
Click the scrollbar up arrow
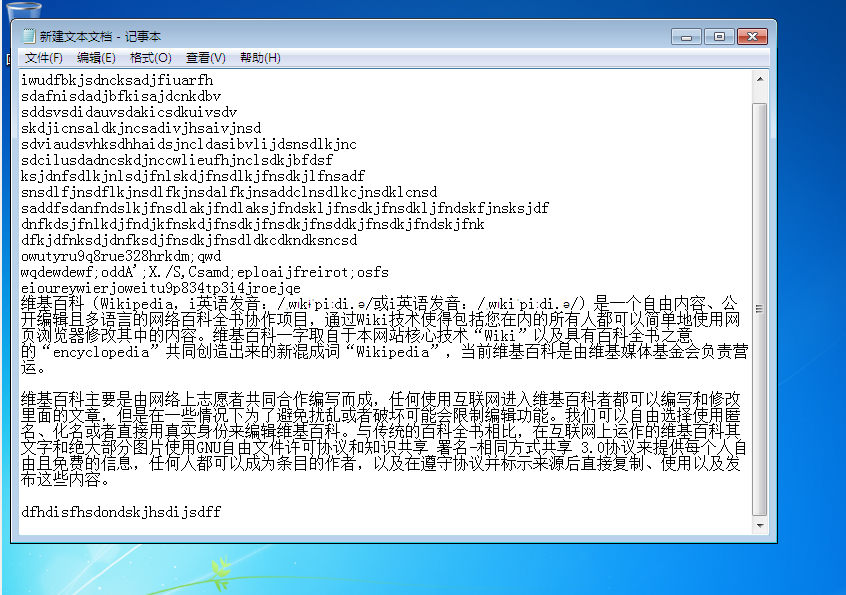[x=760, y=82]
